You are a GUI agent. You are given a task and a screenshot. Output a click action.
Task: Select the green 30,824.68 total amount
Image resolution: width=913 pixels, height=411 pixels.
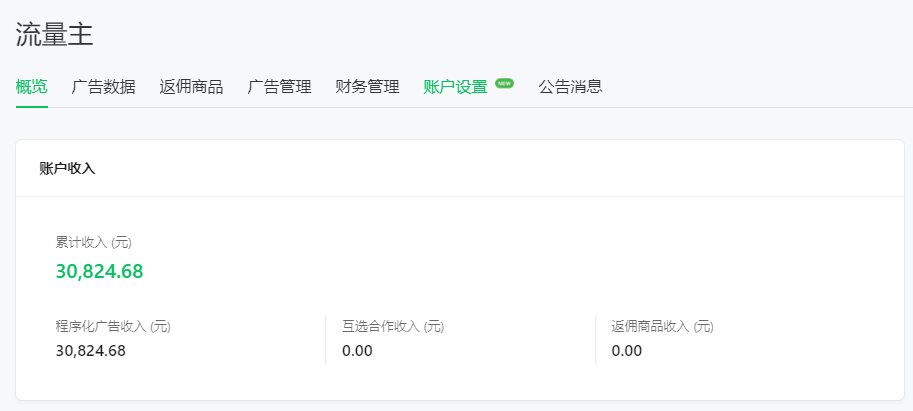coord(100,271)
